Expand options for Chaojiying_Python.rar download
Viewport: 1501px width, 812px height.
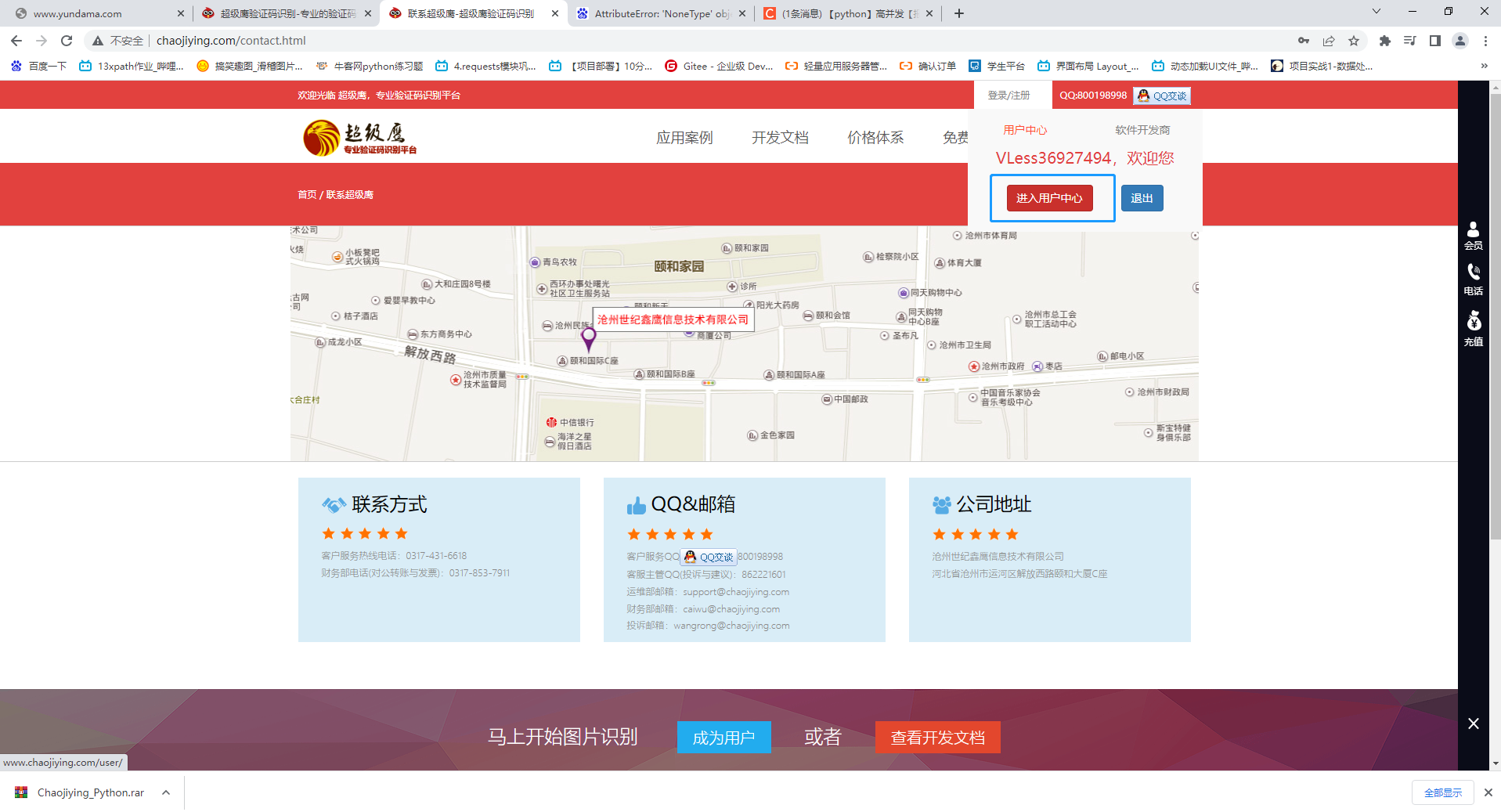166,792
